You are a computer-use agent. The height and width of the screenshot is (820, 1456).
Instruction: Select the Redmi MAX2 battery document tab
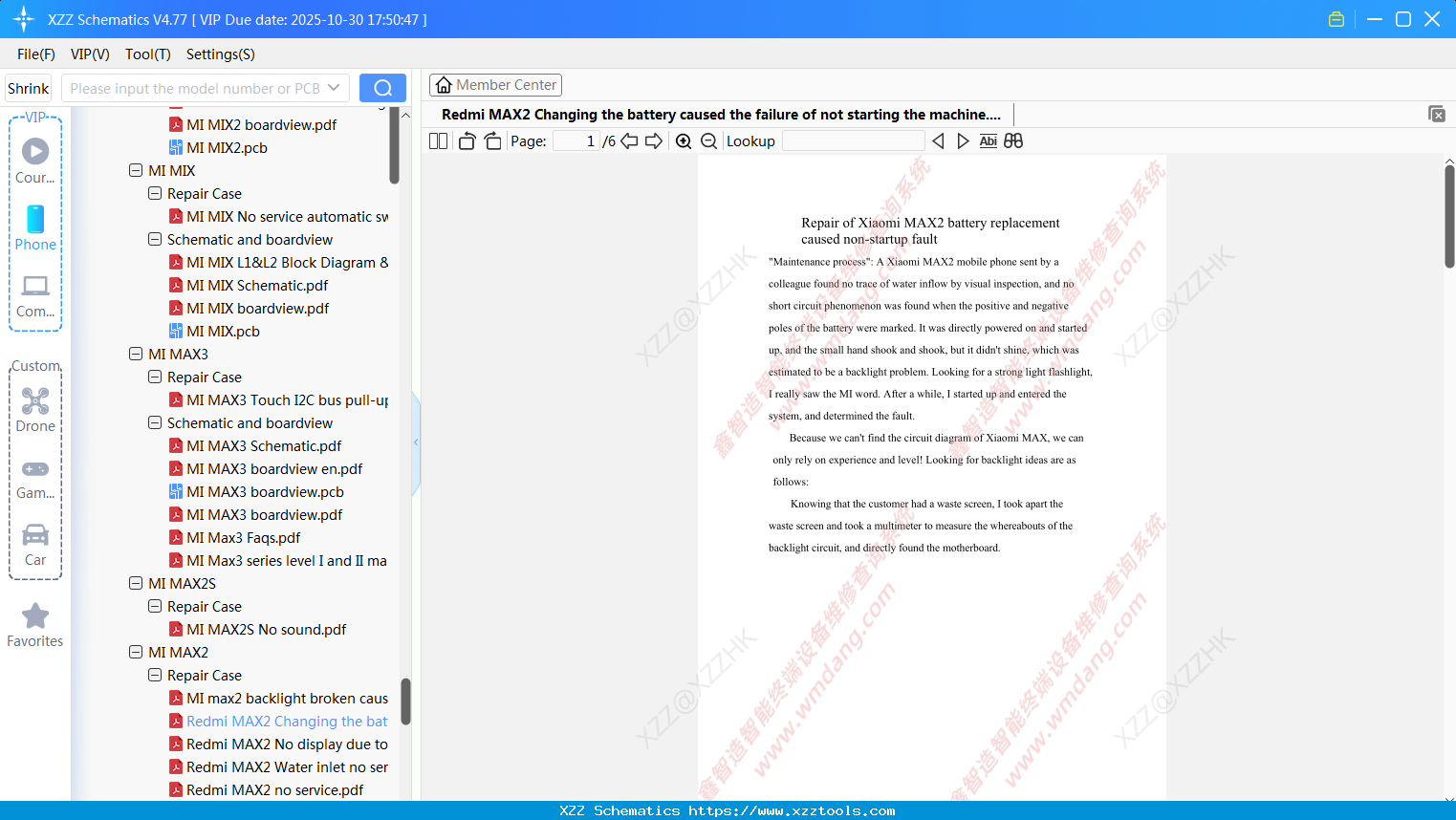pos(721,114)
